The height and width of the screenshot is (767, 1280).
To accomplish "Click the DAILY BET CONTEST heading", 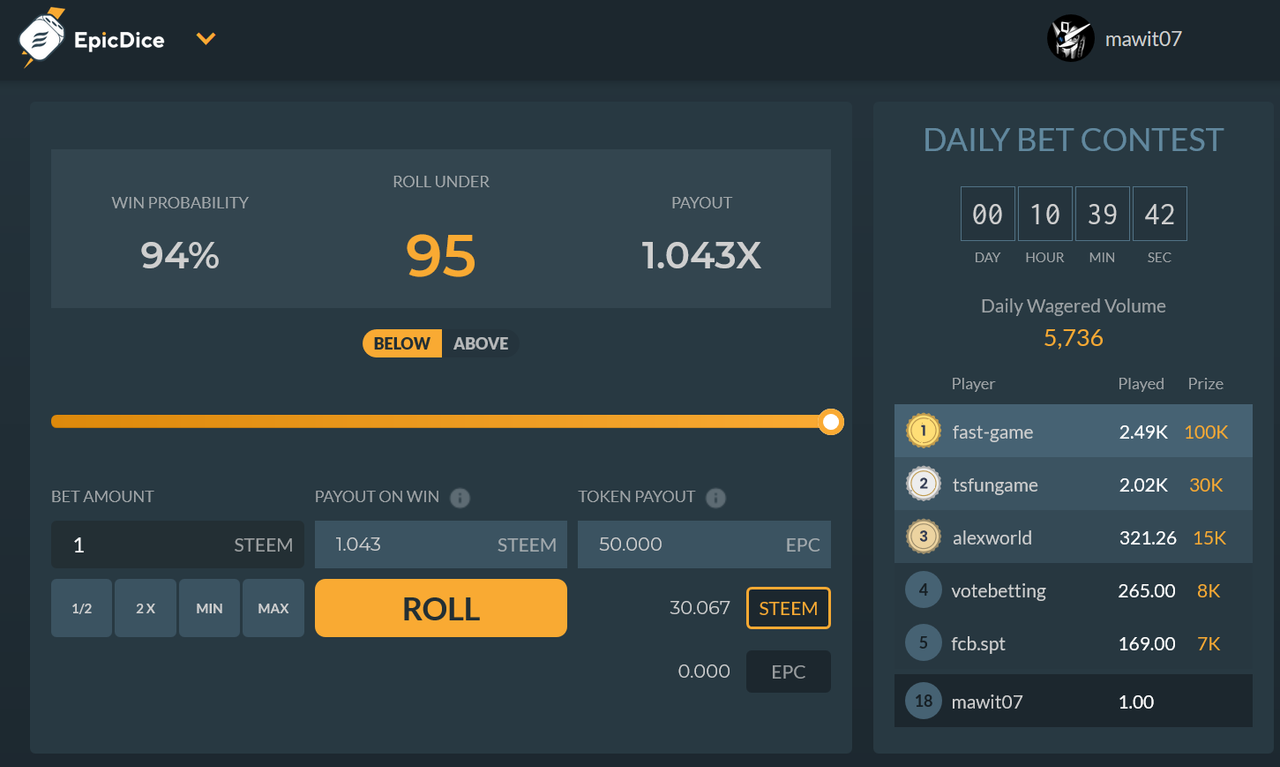I will coord(1073,140).
